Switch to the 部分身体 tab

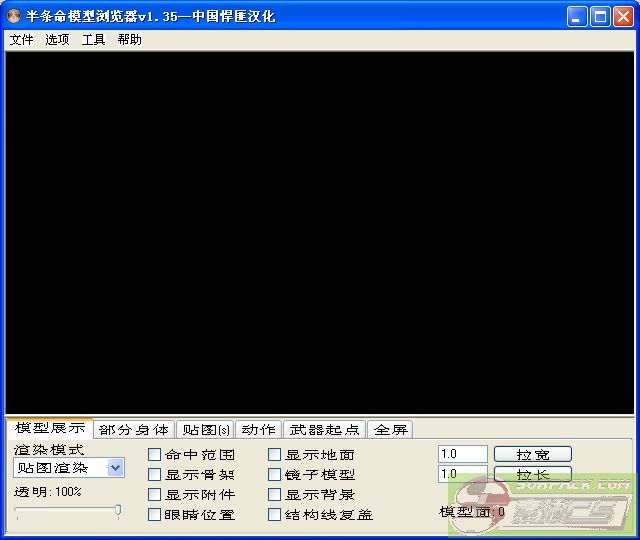(x=134, y=430)
